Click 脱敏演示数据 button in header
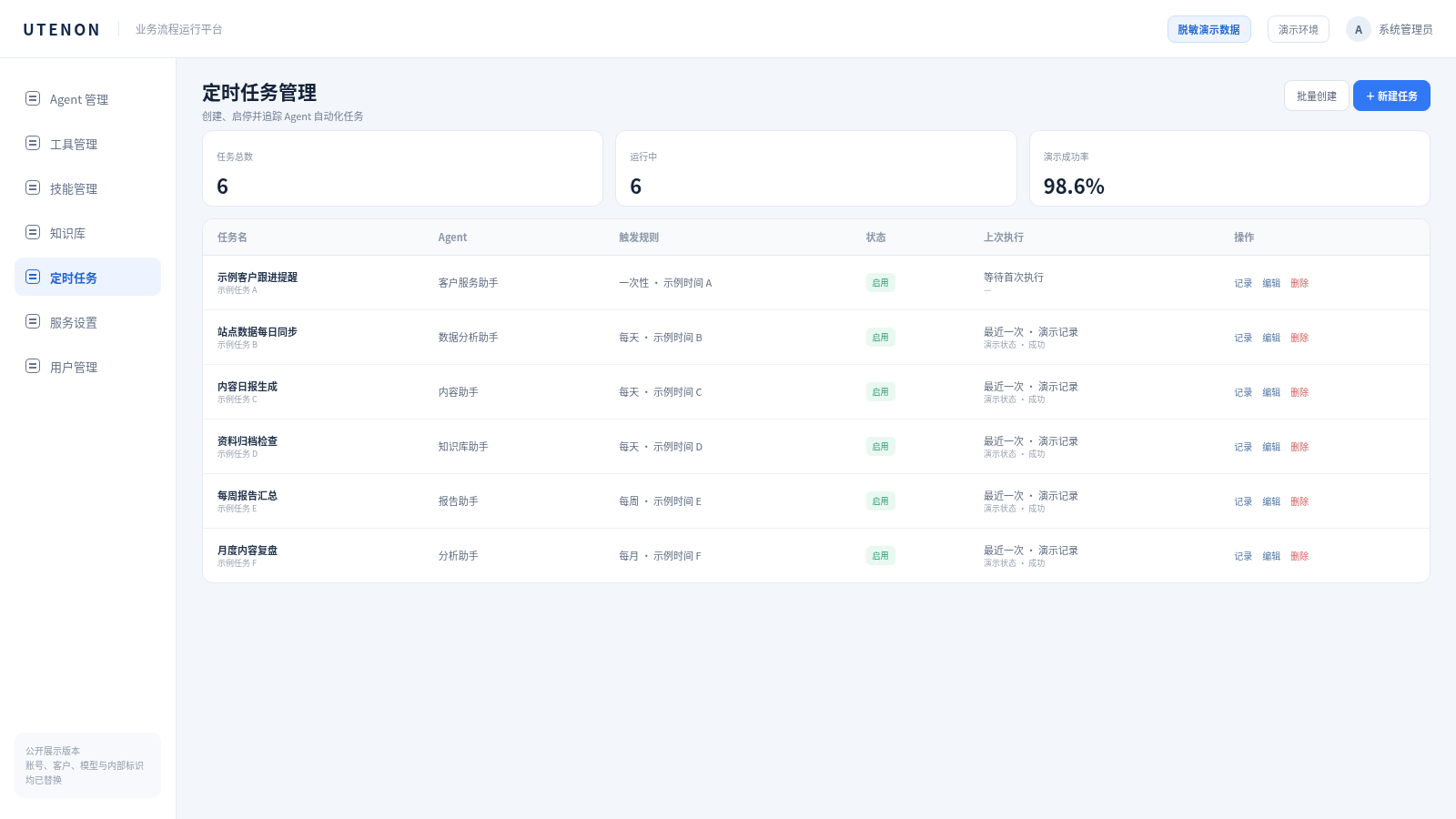Image resolution: width=1456 pixels, height=819 pixels. point(1209,29)
